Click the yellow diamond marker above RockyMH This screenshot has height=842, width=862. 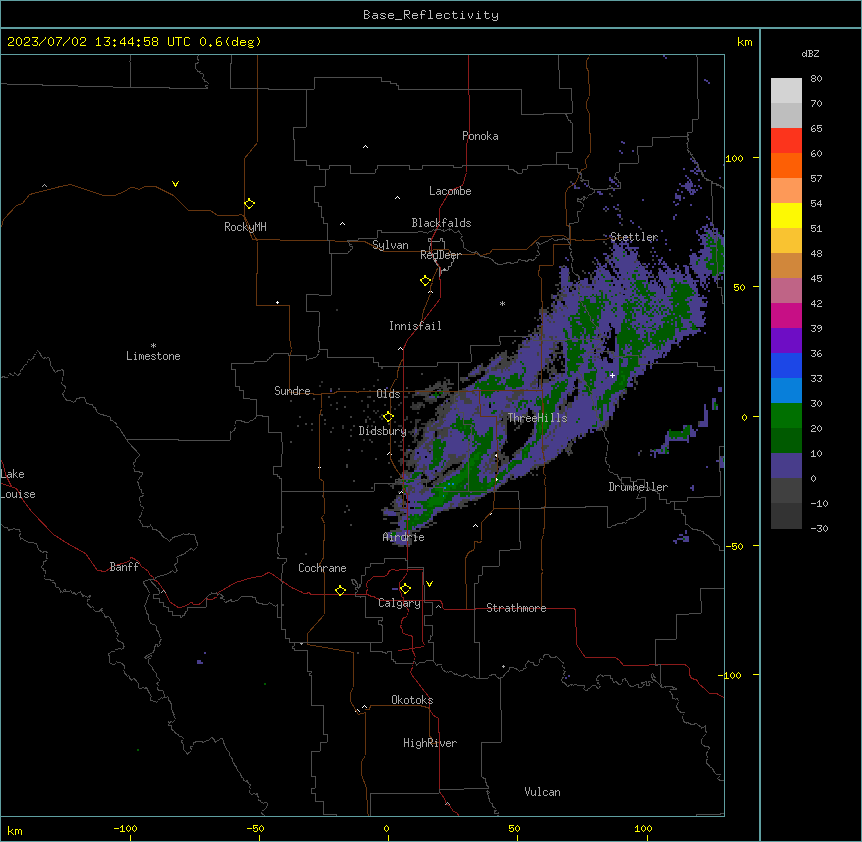click(249, 203)
